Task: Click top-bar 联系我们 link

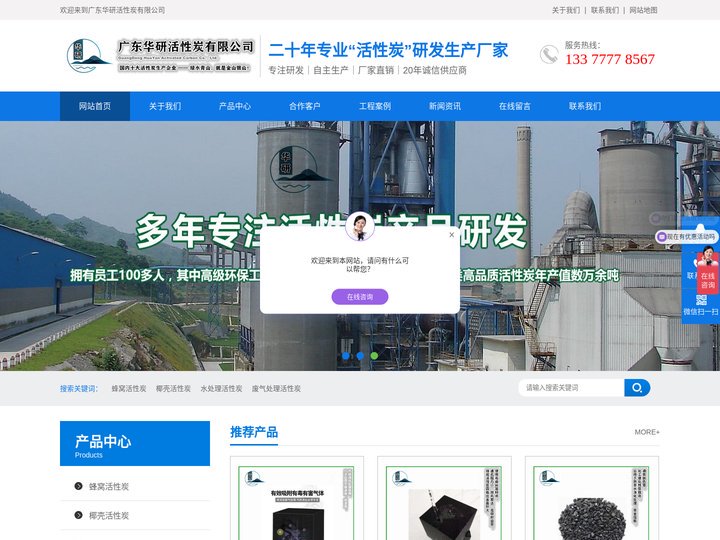Action: click(605, 10)
